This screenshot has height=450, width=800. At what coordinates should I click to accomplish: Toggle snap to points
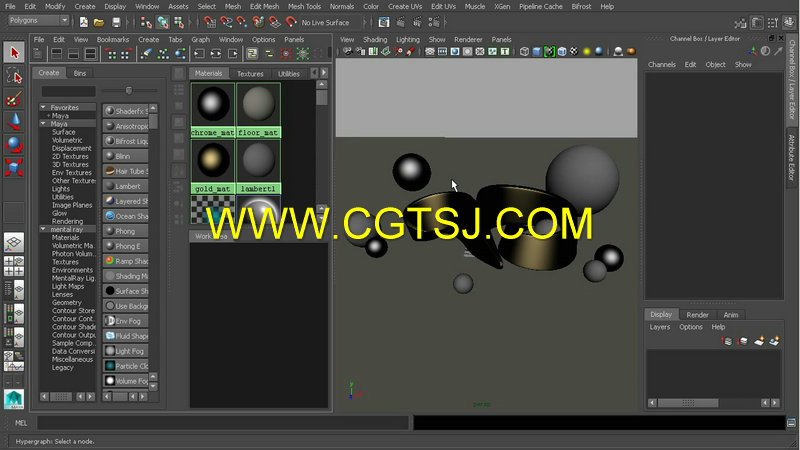[x=242, y=22]
